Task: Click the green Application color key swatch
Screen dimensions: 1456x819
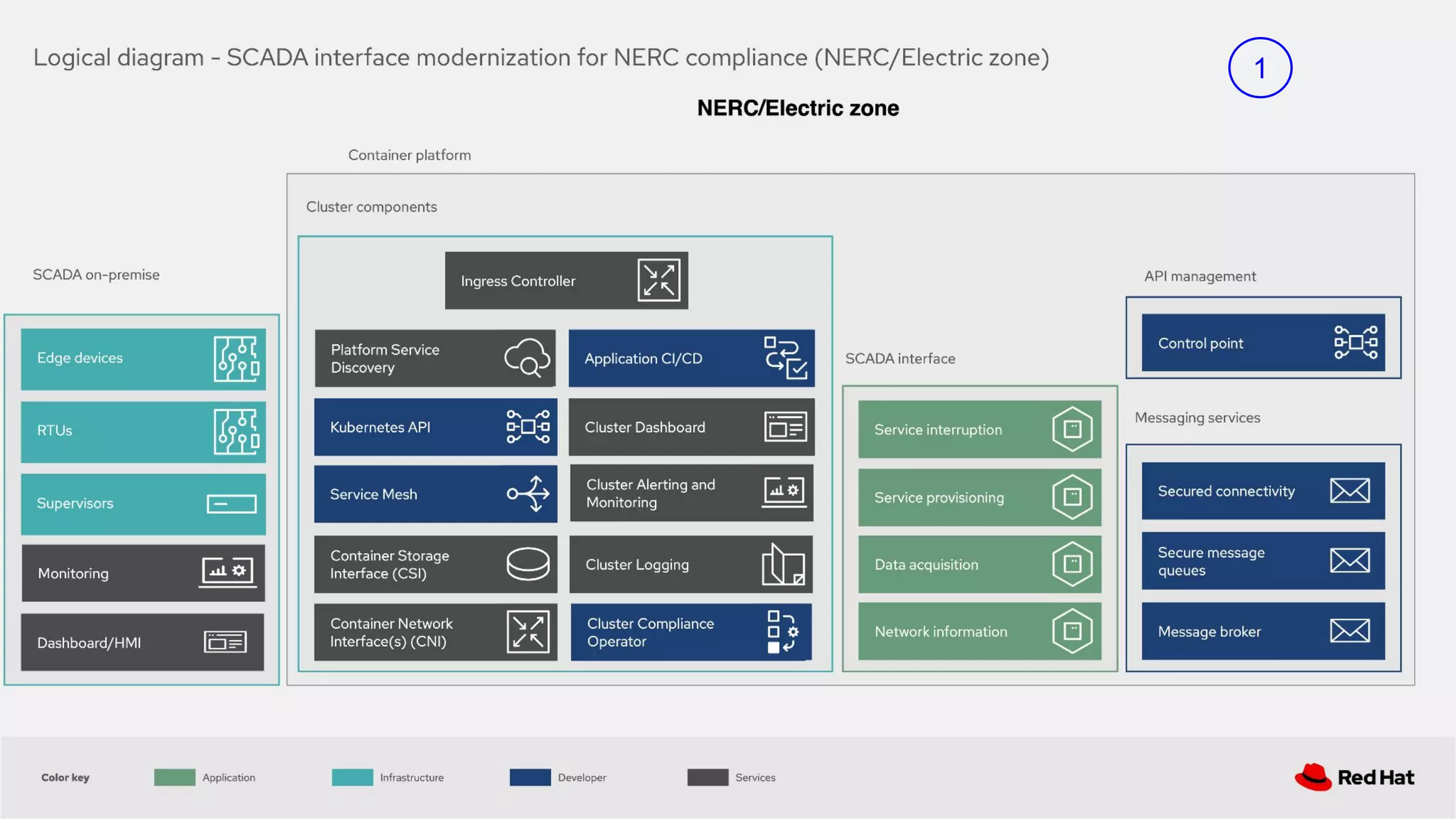Action: pyautogui.click(x=174, y=777)
